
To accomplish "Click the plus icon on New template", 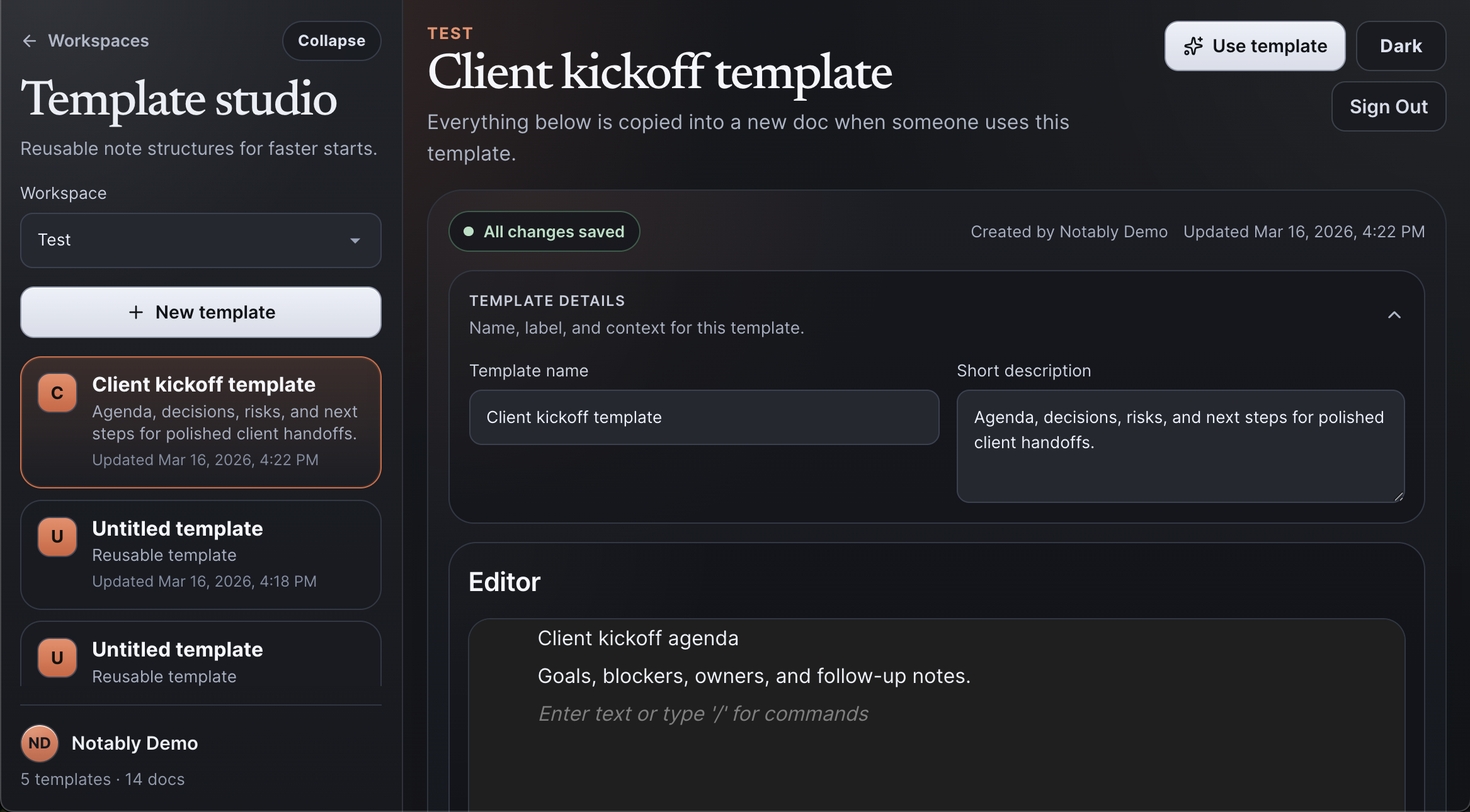I will [136, 312].
